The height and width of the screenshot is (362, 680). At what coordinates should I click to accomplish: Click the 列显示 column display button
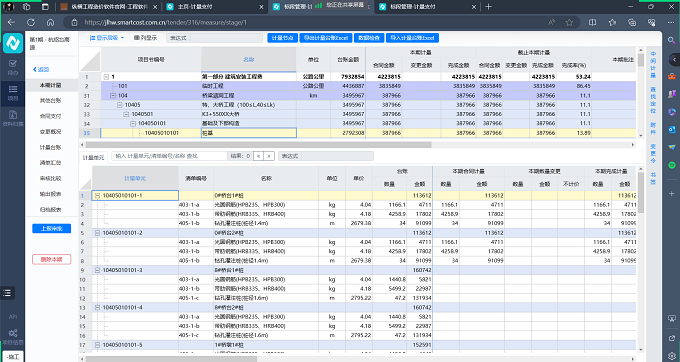pos(145,38)
